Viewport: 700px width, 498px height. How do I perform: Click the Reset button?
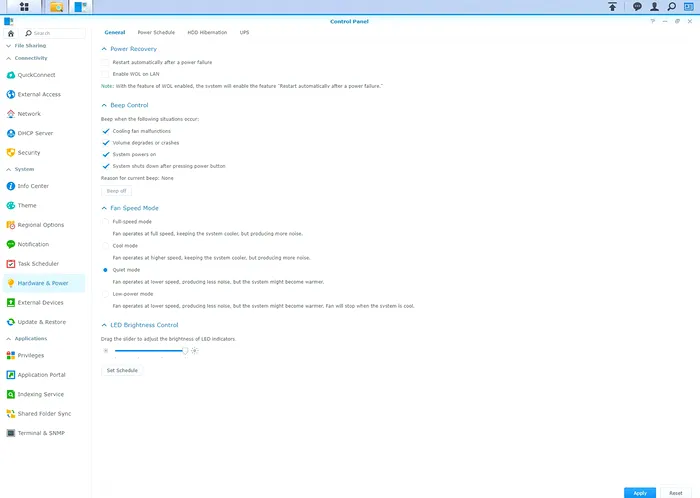(x=675, y=493)
